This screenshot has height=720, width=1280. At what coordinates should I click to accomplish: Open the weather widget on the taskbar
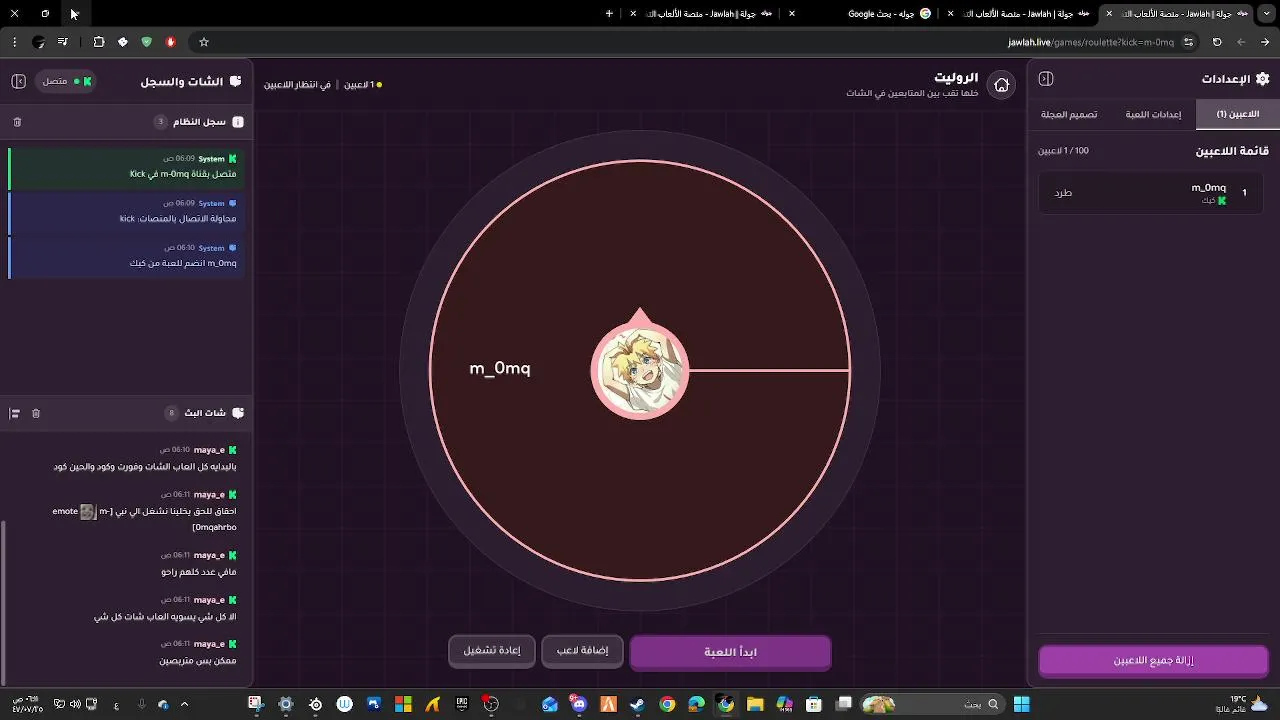pos(1240,704)
